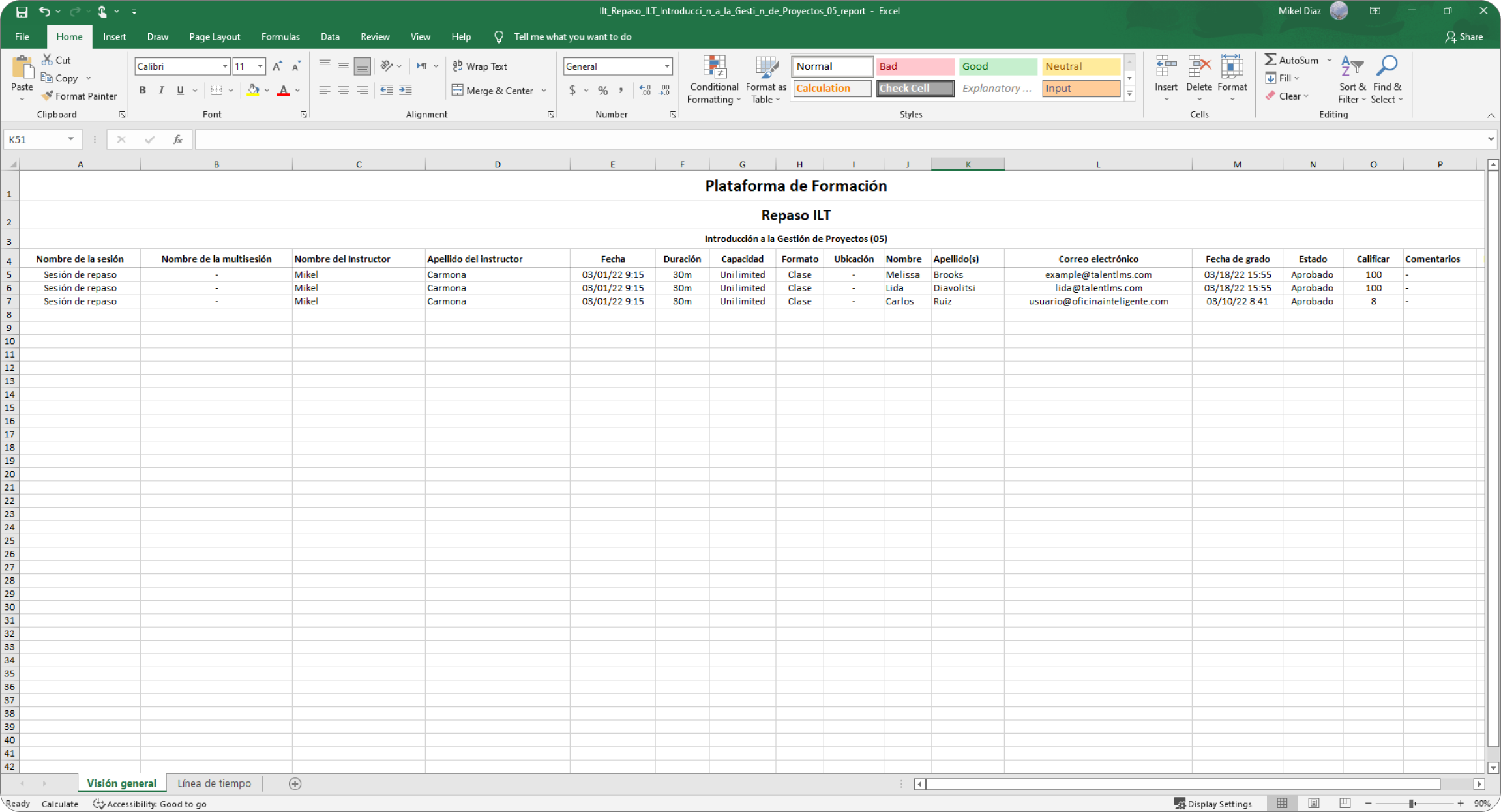The width and height of the screenshot is (1501, 812).
Task: Click the Orientation text-angle icon
Action: click(387, 66)
